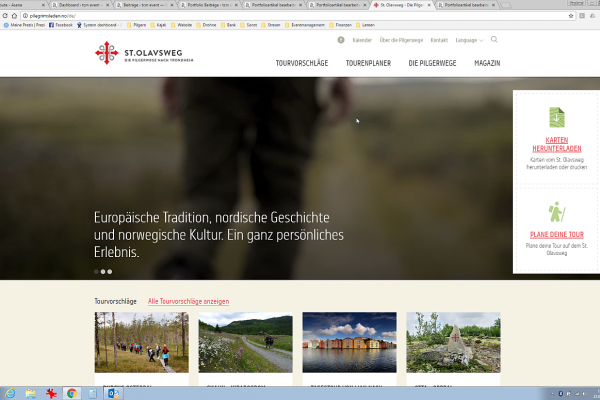
Task: Open the Eventmanagement bookmarks folder
Action: 305,25
